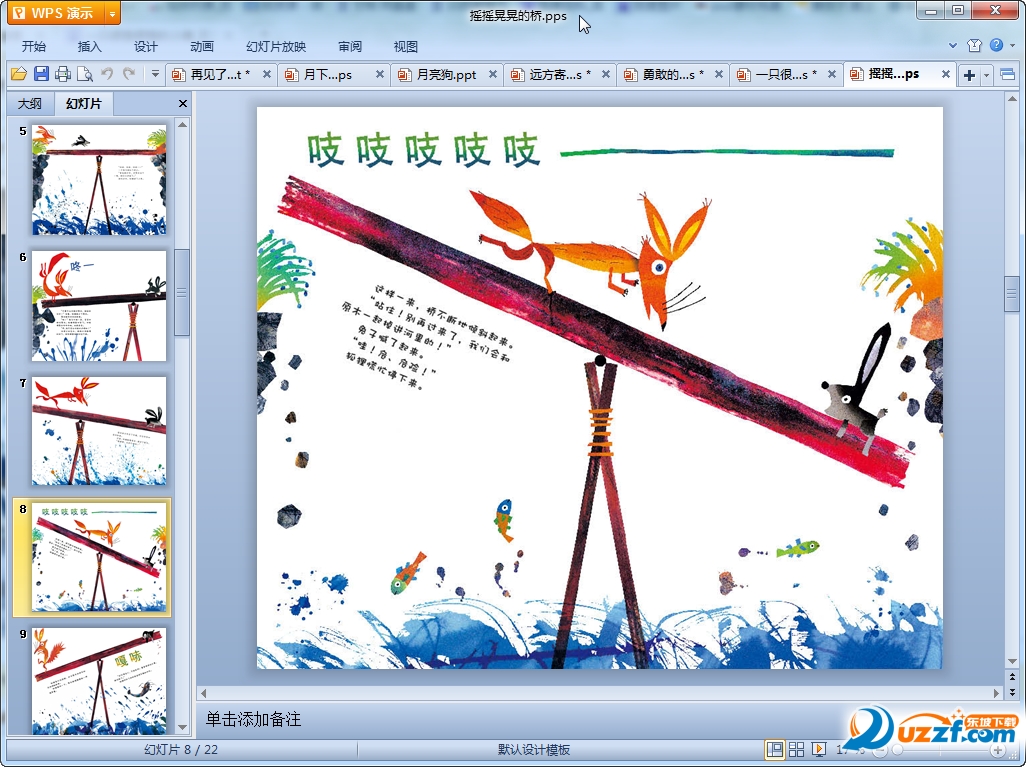Image resolution: width=1026 pixels, height=767 pixels.
Task: Open the 动画 ribbon tab
Action: pyautogui.click(x=202, y=46)
